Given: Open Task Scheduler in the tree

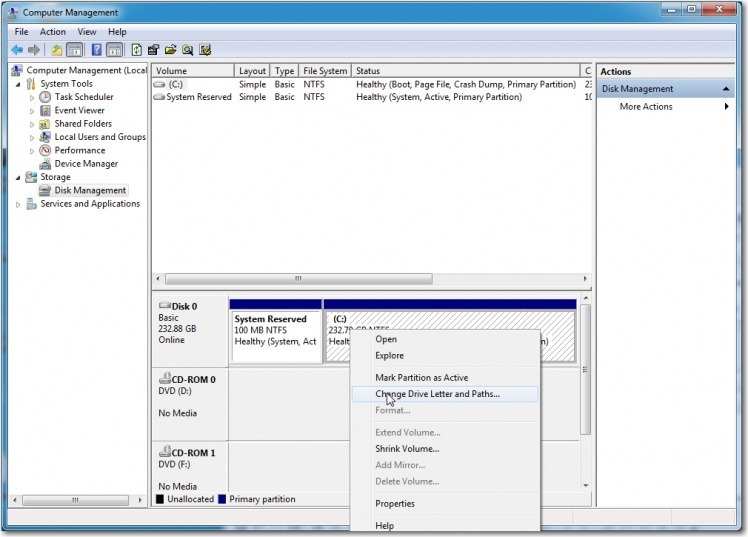Looking at the screenshot, I should [83, 97].
